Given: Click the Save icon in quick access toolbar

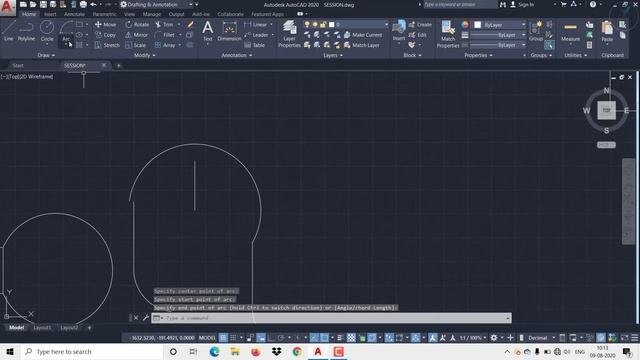Looking at the screenshot, I should (43, 4).
